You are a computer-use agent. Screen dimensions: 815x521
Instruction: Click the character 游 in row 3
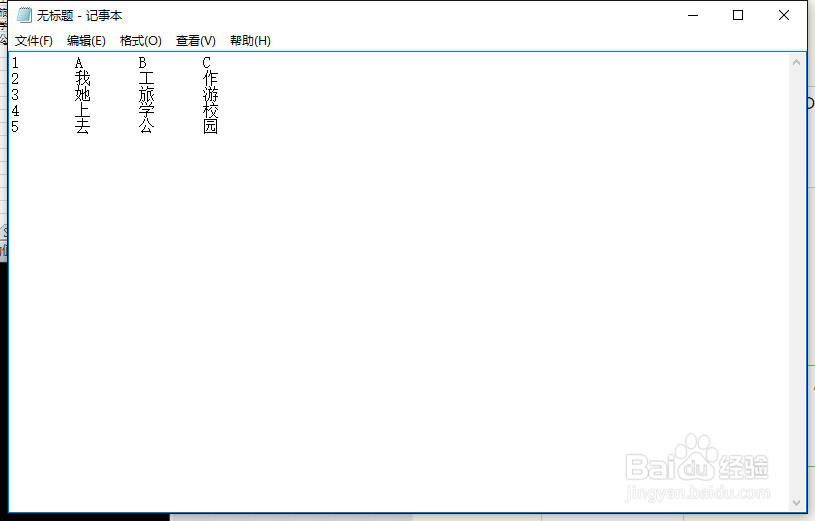click(x=211, y=95)
